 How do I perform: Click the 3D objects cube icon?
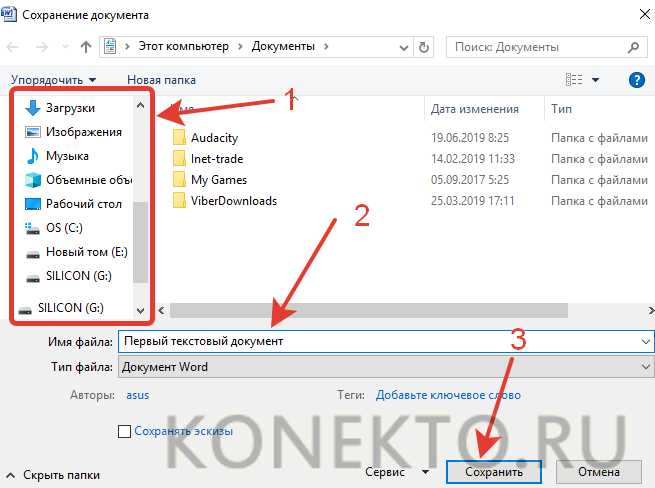(x=33, y=180)
